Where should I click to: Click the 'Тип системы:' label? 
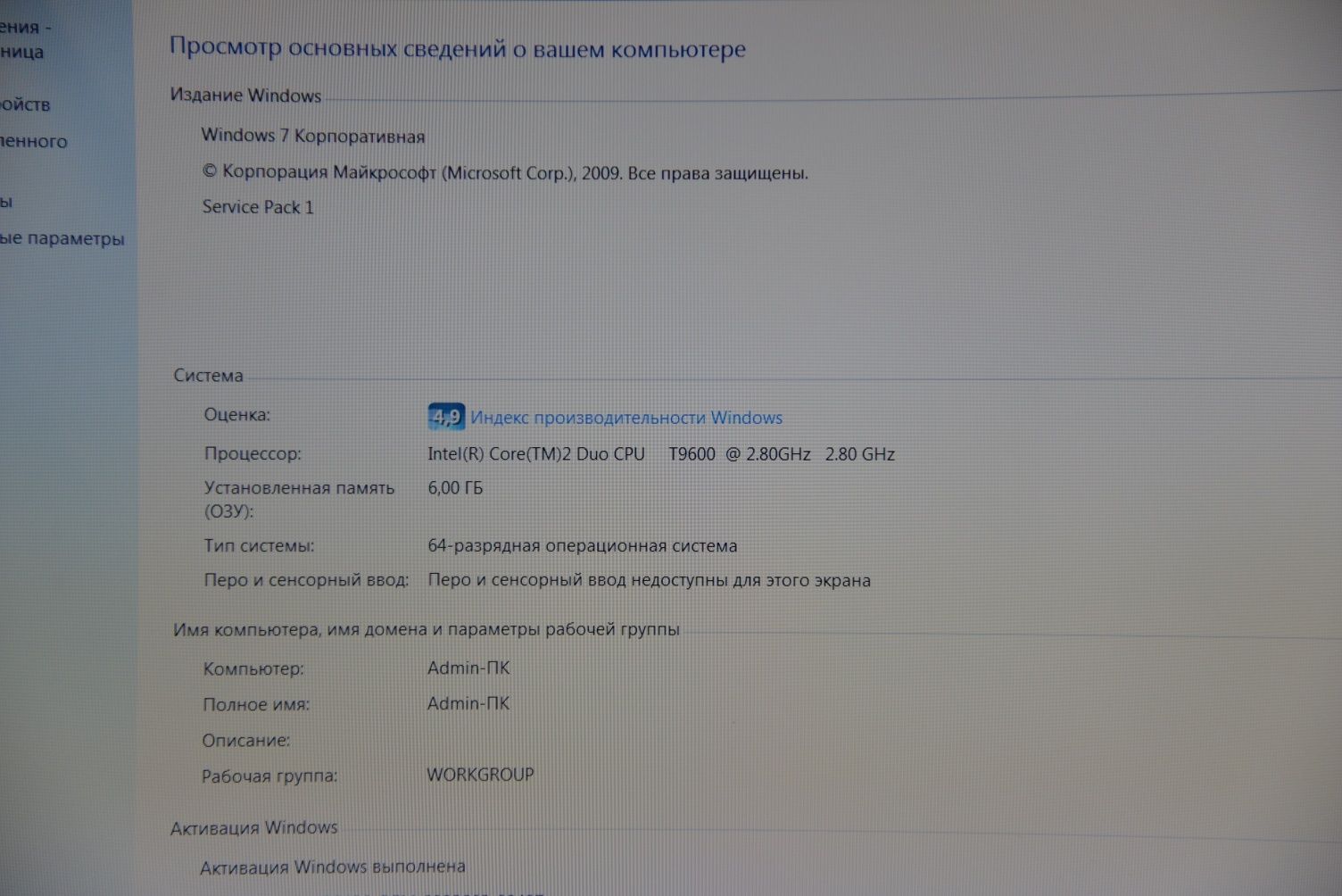point(259,545)
